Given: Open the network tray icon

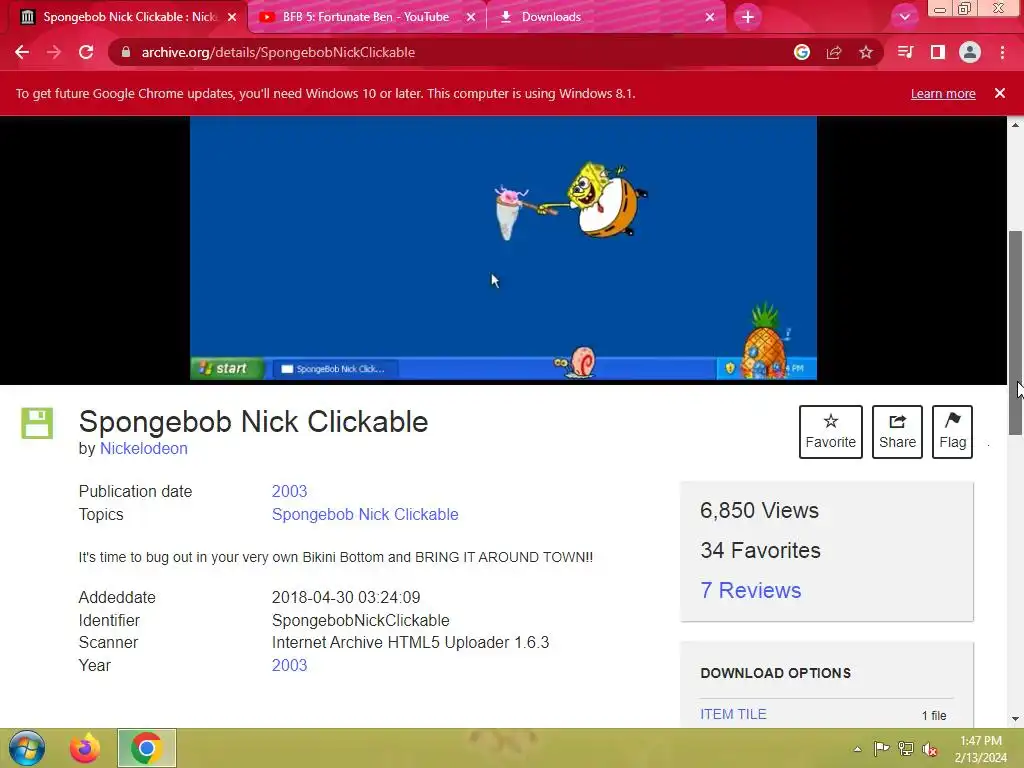Looking at the screenshot, I should pyautogui.click(x=906, y=749).
